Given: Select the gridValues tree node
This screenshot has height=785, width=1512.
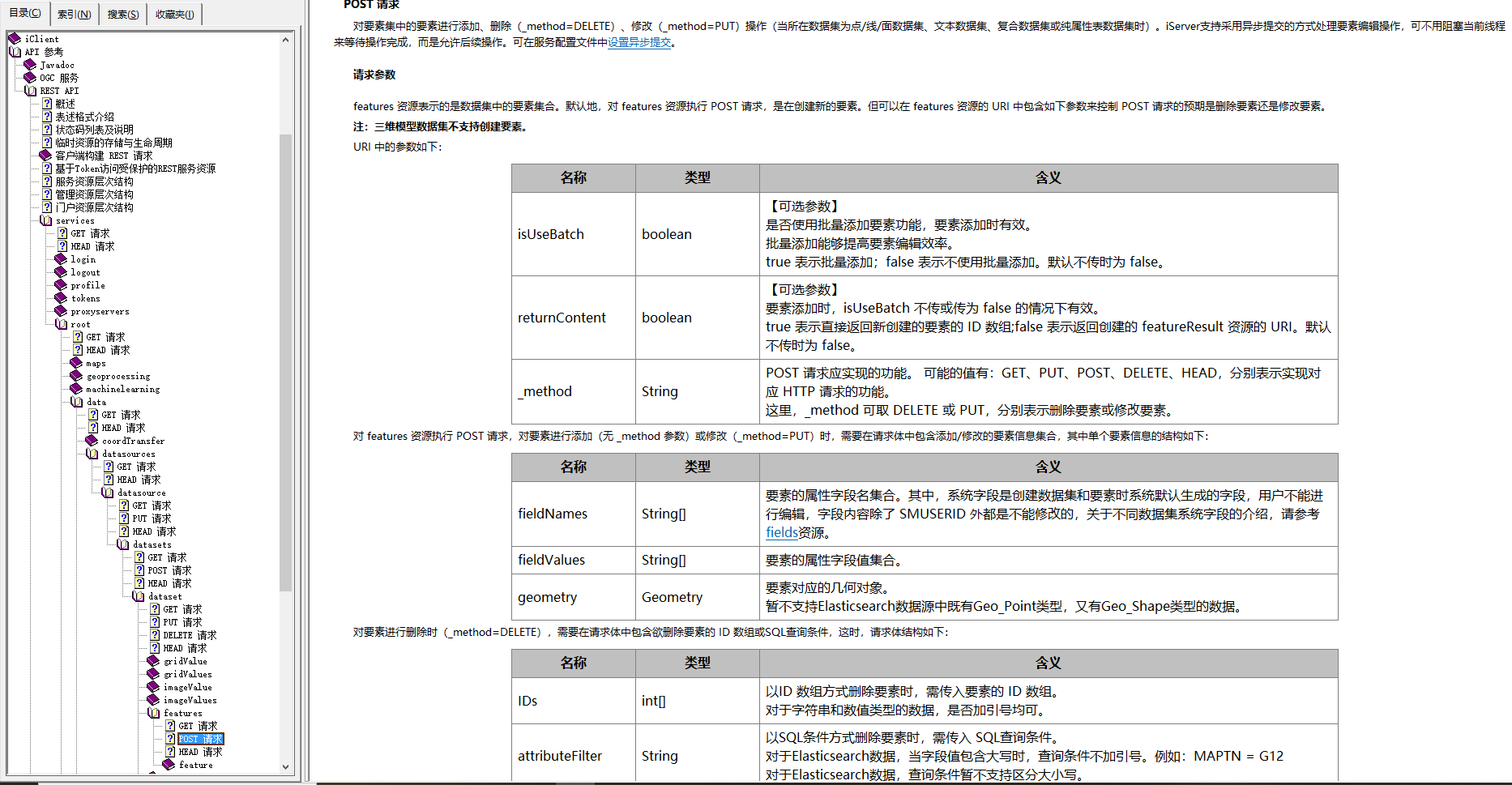Looking at the screenshot, I should pyautogui.click(x=187, y=674).
